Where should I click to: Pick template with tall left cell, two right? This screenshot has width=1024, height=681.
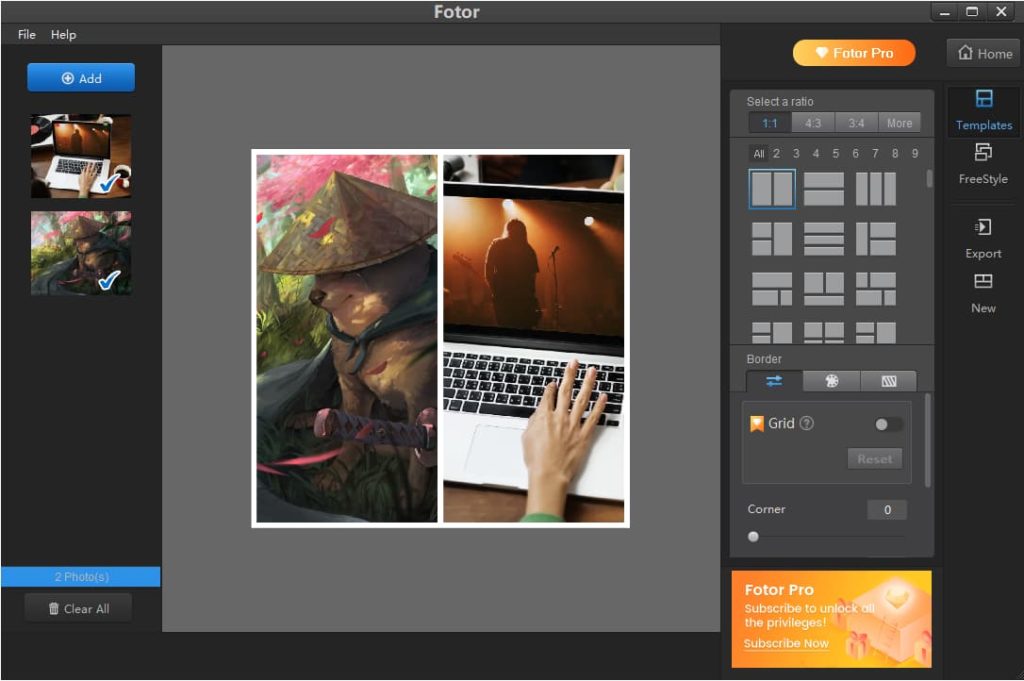(876, 239)
